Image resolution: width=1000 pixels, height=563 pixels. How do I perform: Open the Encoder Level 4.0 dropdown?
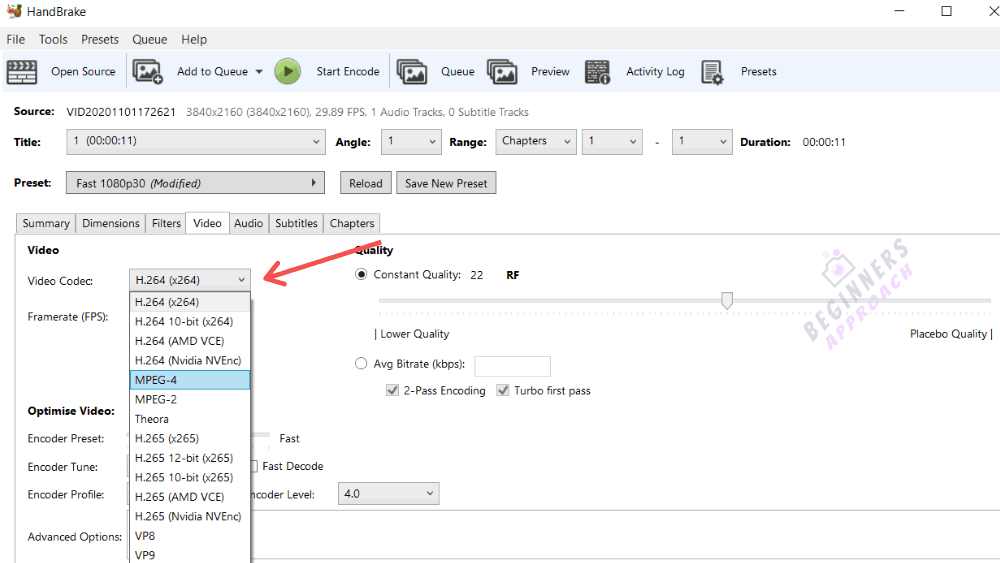pos(388,494)
